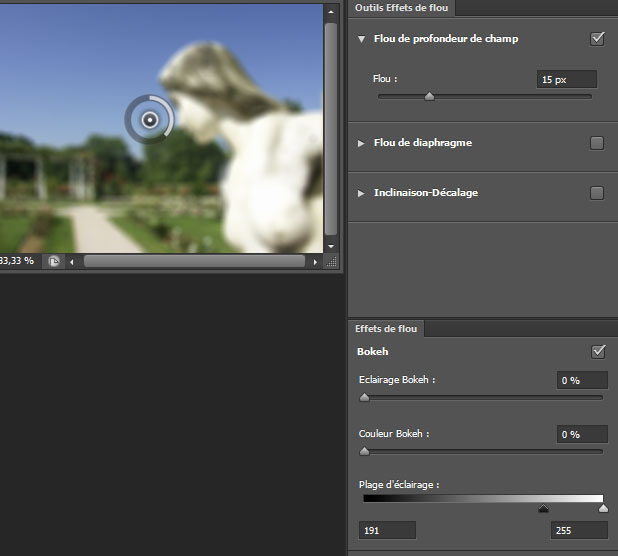Click the horizontal scrollbar left arrow

(72, 261)
